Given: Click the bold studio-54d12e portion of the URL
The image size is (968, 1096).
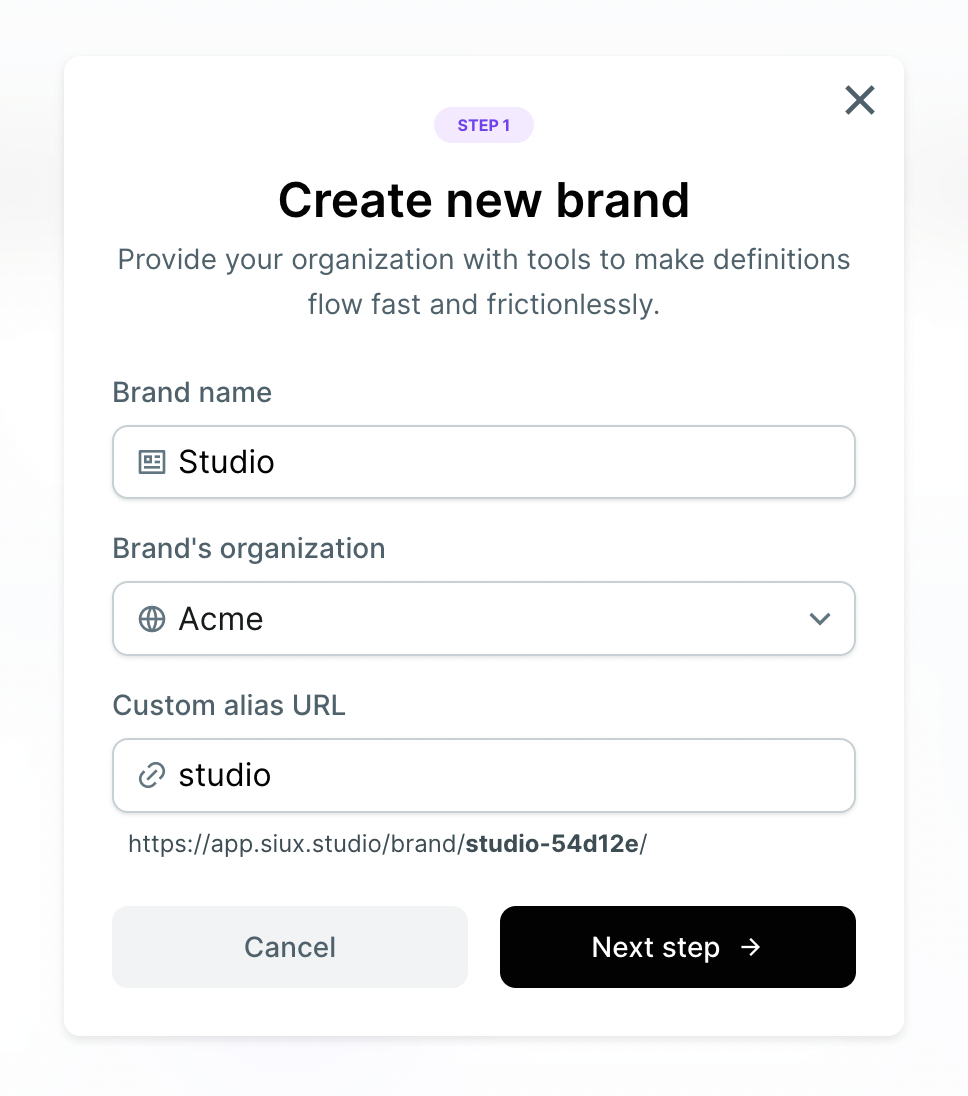Looking at the screenshot, I should [x=552, y=844].
